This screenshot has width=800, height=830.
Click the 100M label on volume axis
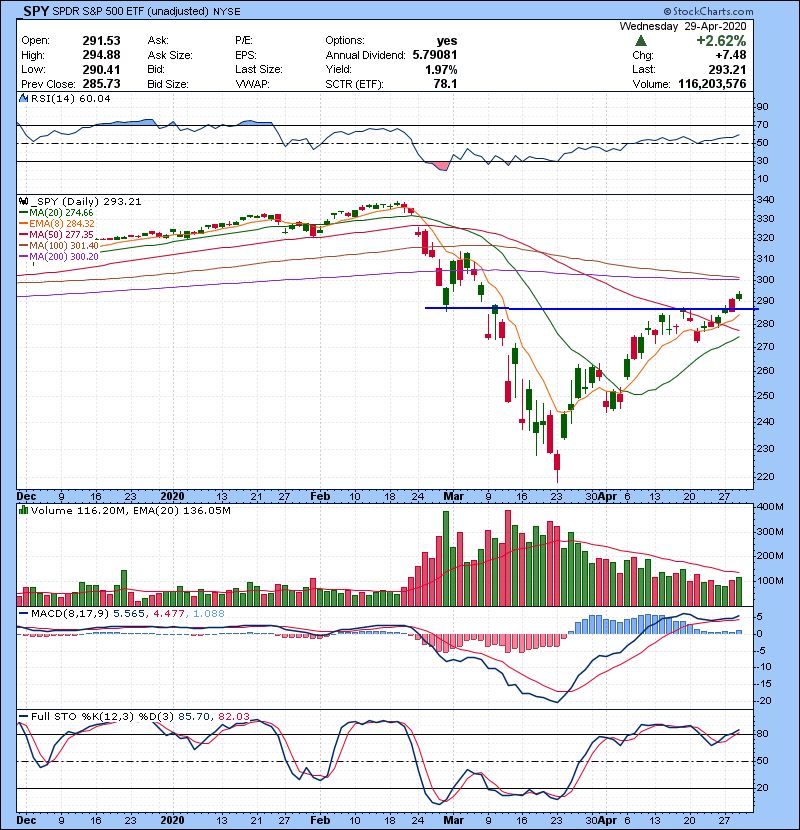pos(770,581)
